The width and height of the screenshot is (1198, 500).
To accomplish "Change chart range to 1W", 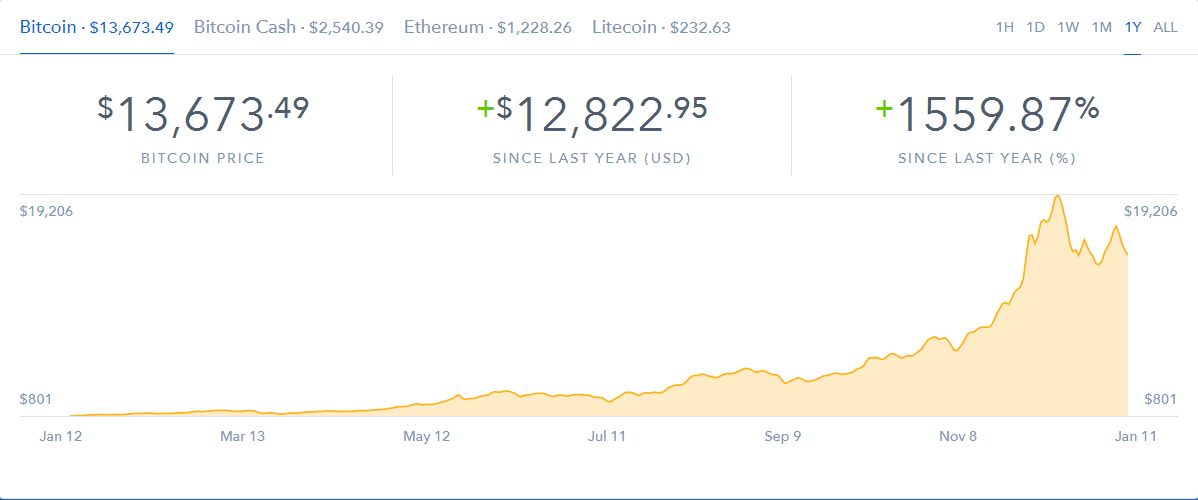I will [x=1068, y=27].
